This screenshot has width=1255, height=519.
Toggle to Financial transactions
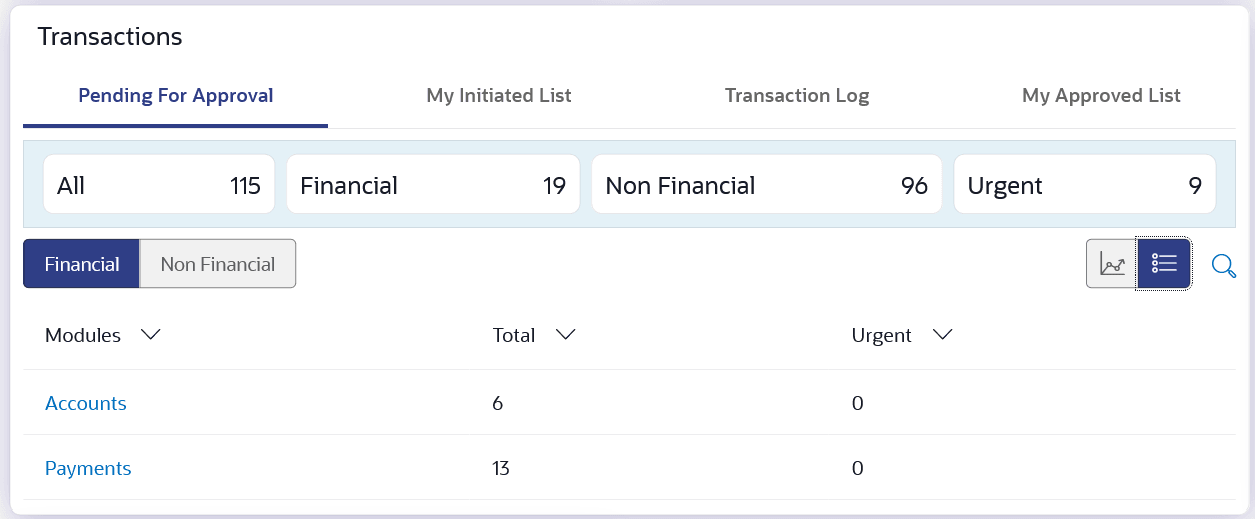pos(82,264)
